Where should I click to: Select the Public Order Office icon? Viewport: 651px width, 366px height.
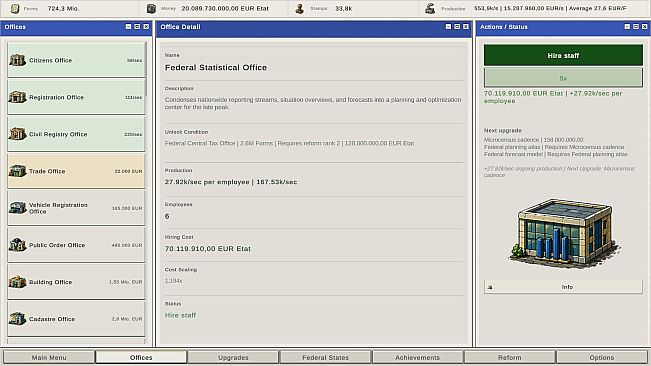point(17,245)
